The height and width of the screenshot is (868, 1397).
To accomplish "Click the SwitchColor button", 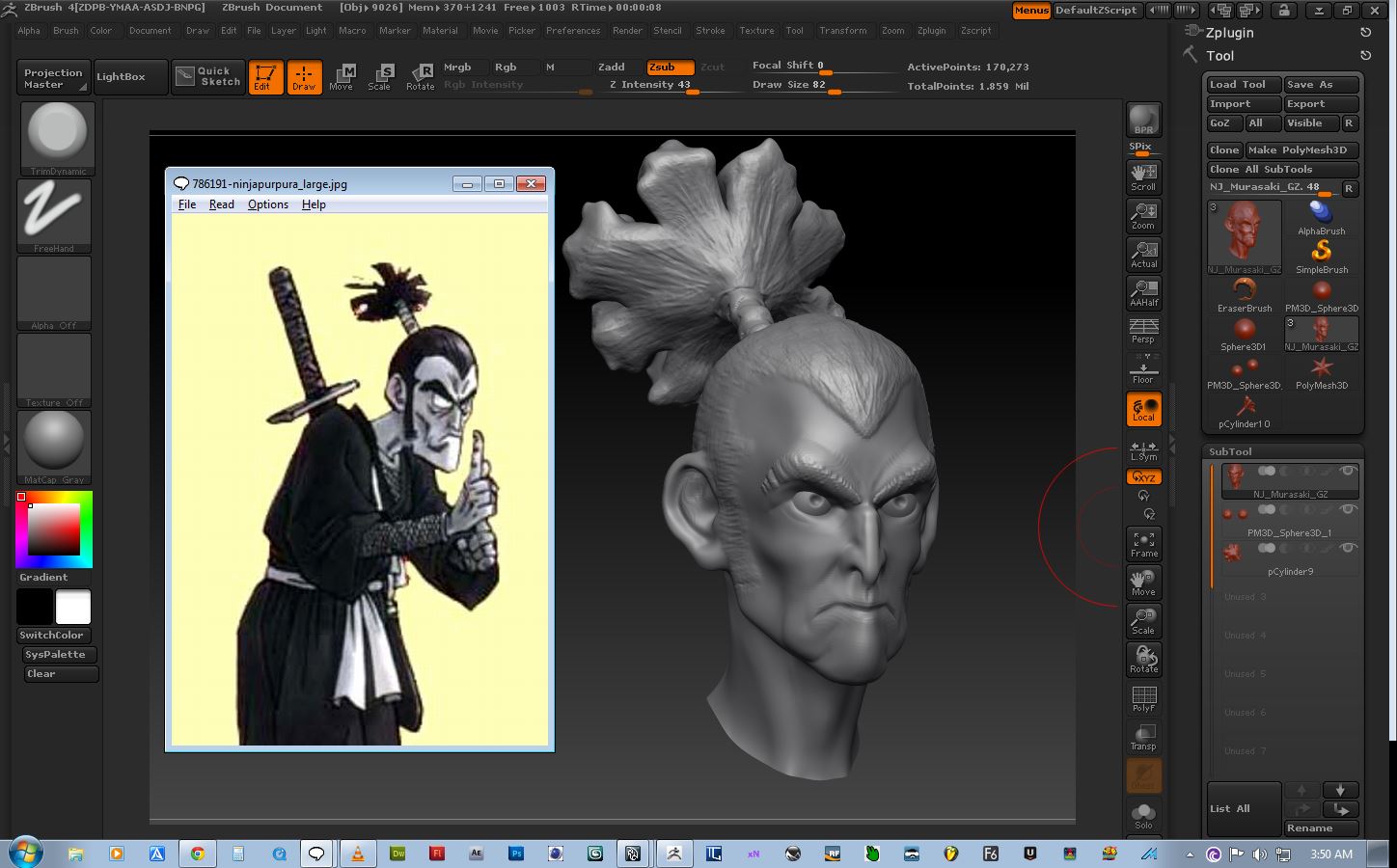I will click(x=52, y=636).
